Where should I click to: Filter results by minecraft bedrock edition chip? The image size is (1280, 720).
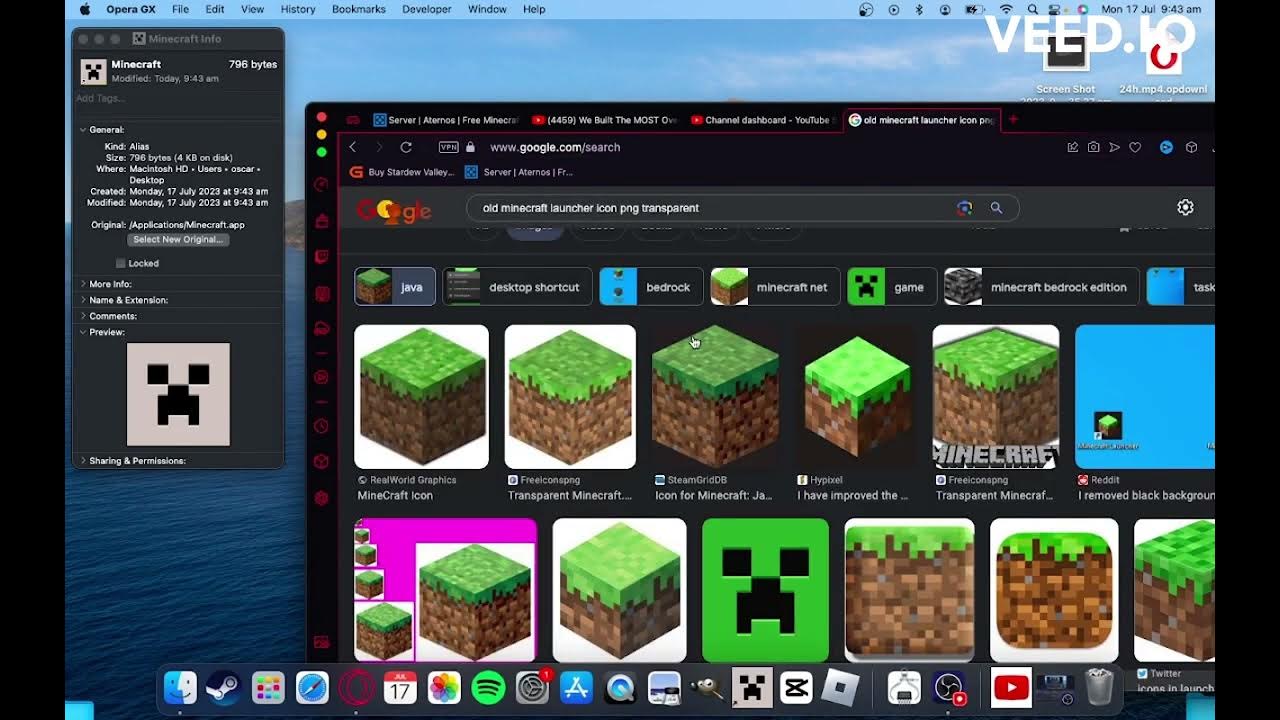coord(1041,287)
